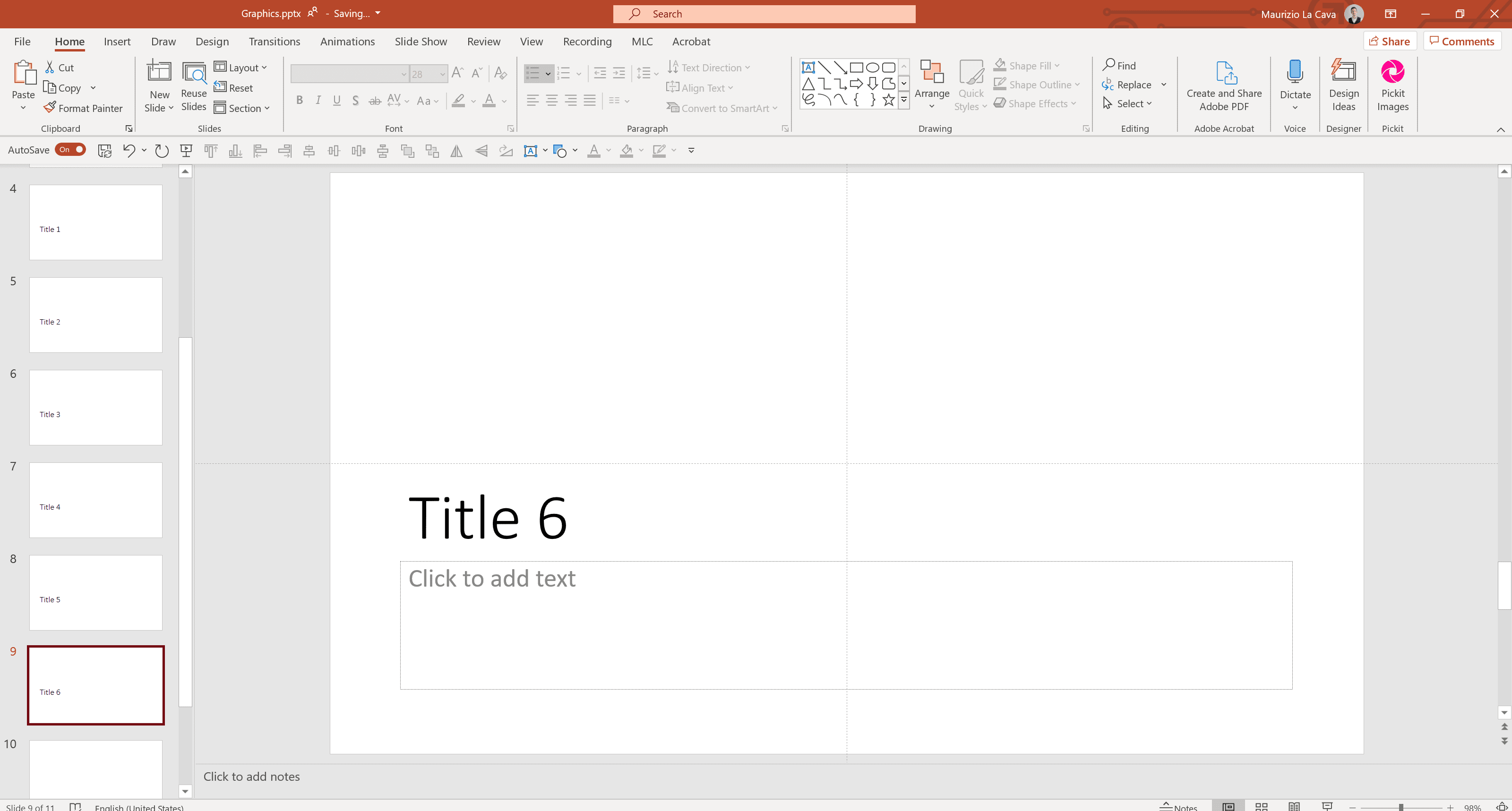Open the Insert tab

coord(117,42)
